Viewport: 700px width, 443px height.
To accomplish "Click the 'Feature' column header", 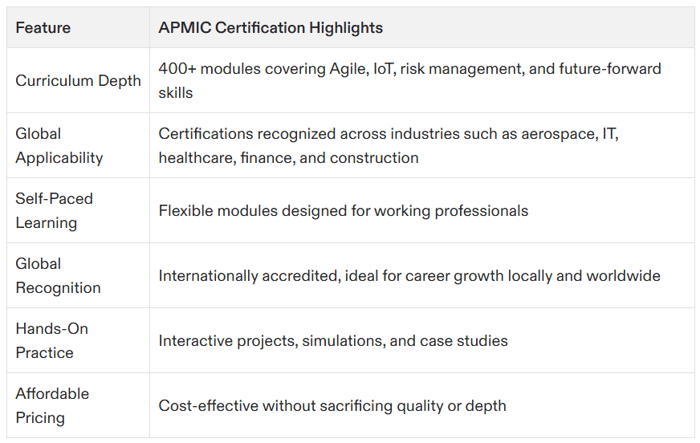I will coord(43,27).
